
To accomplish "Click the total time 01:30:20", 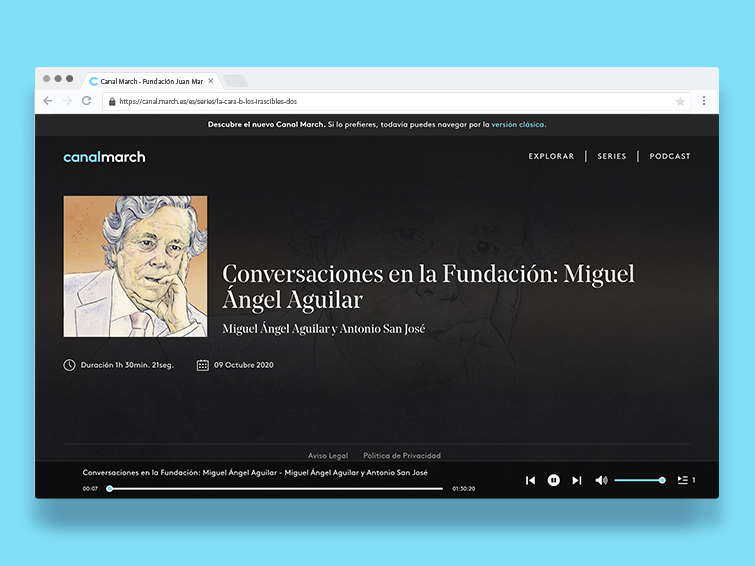I will pyautogui.click(x=464, y=488).
